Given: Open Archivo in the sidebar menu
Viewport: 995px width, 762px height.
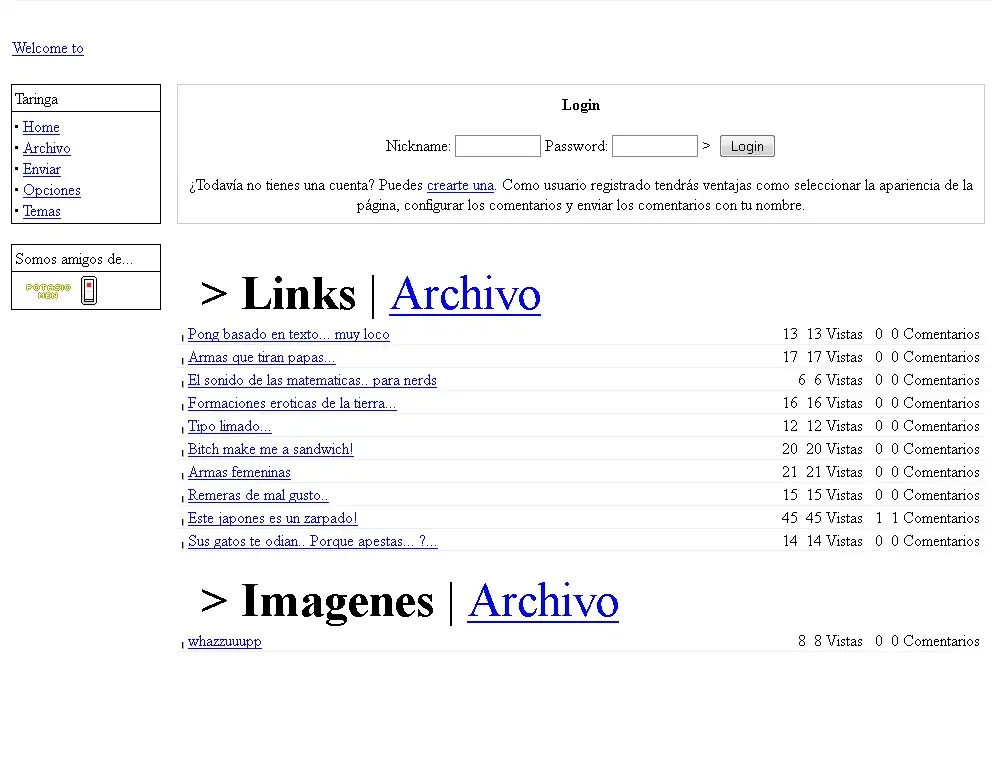Looking at the screenshot, I should [x=47, y=148].
